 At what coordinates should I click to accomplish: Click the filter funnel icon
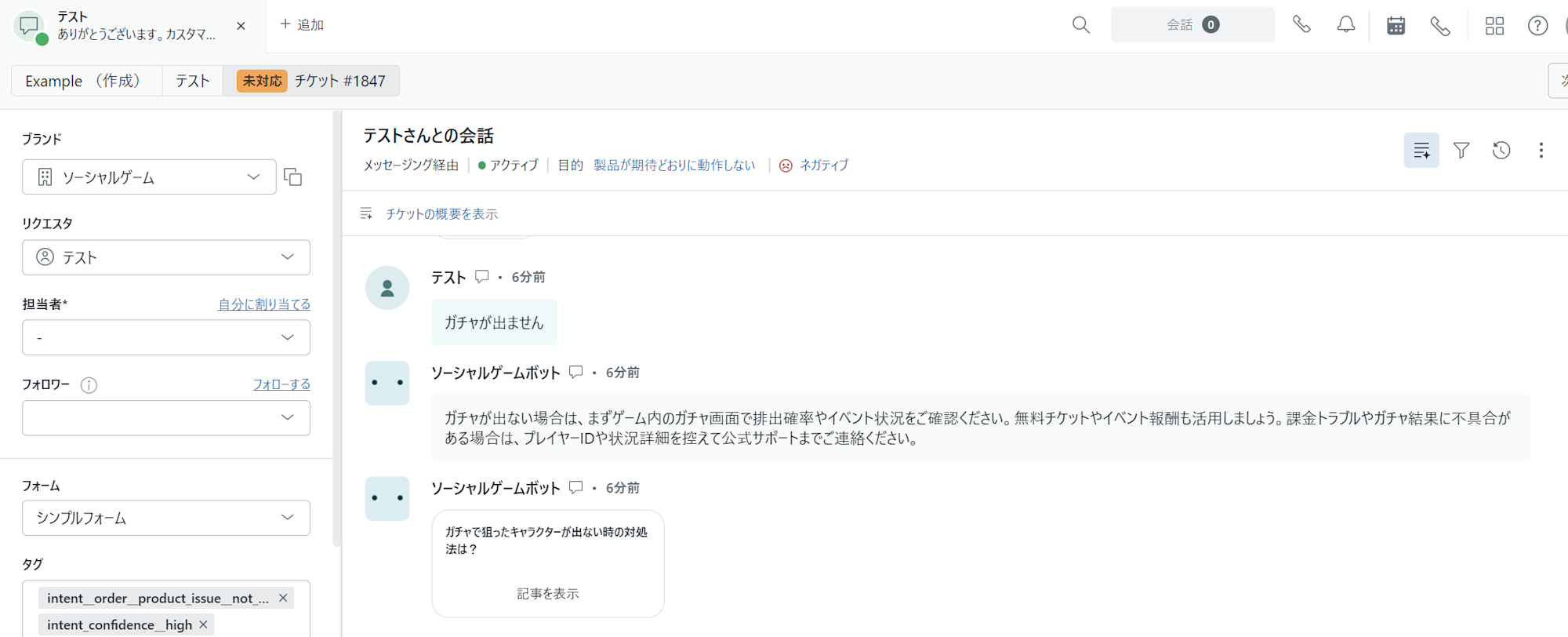[1461, 150]
